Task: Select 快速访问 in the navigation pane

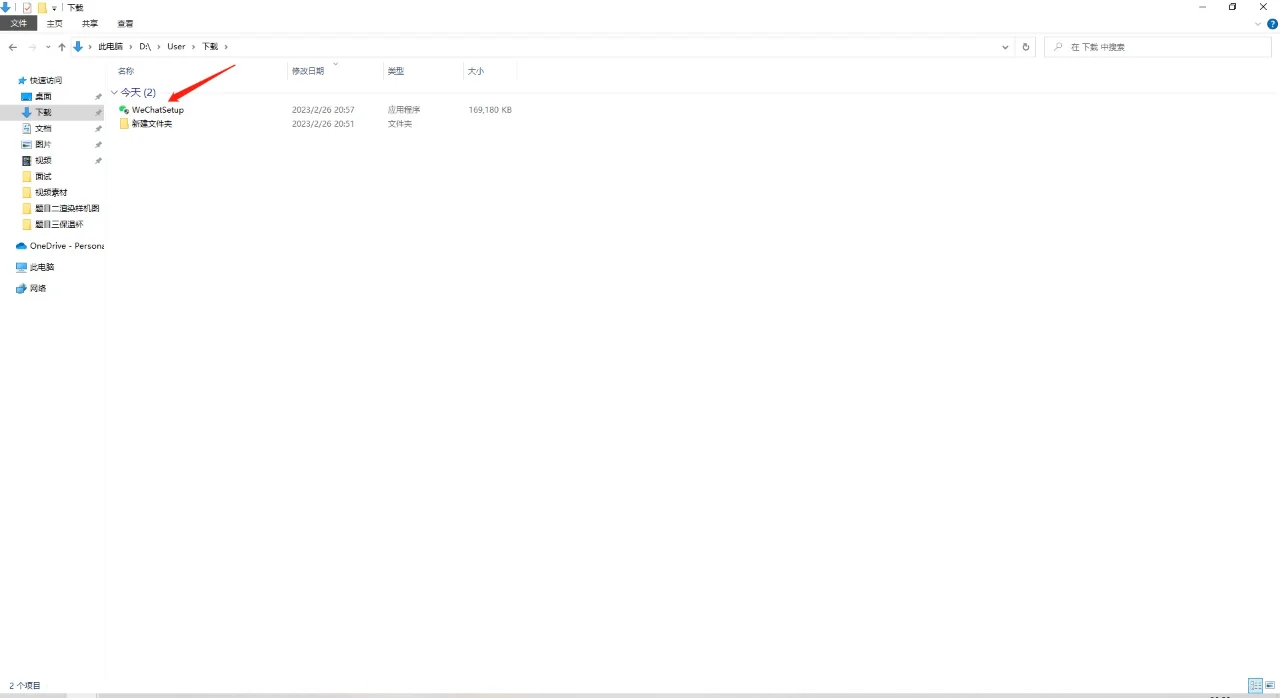Action: point(46,80)
